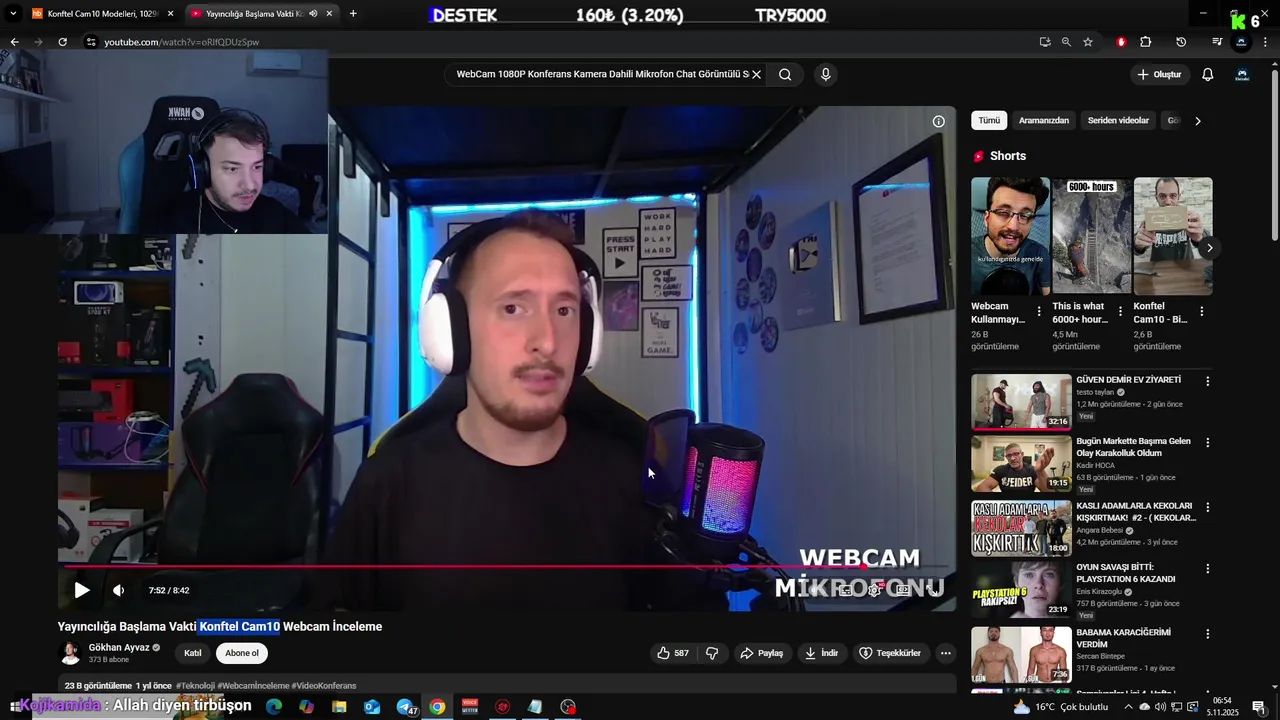Open KASLI ADAMLARLA KEKOLARI video thumbnail

[1021, 528]
